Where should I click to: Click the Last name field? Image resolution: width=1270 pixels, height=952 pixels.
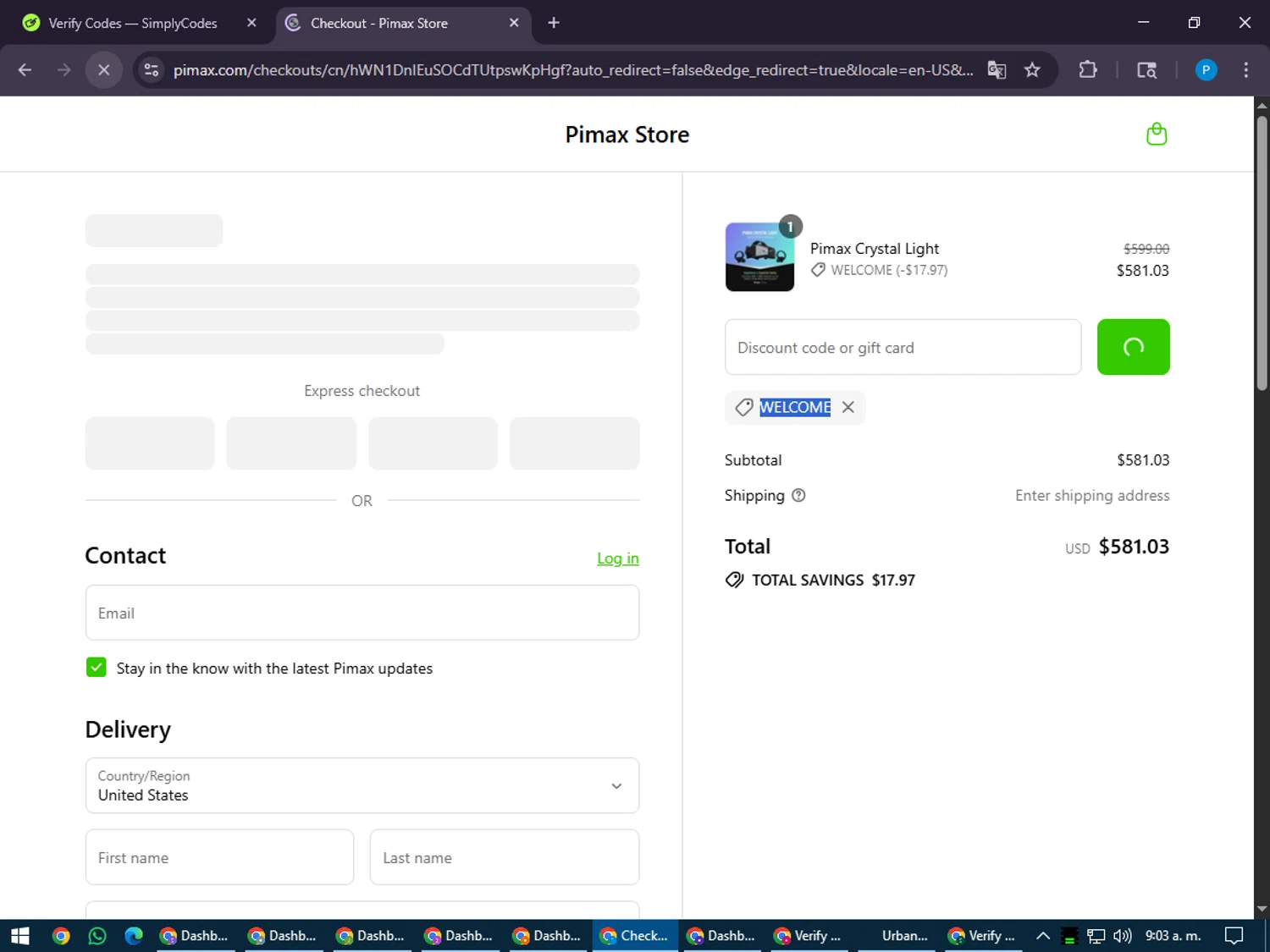tap(505, 857)
